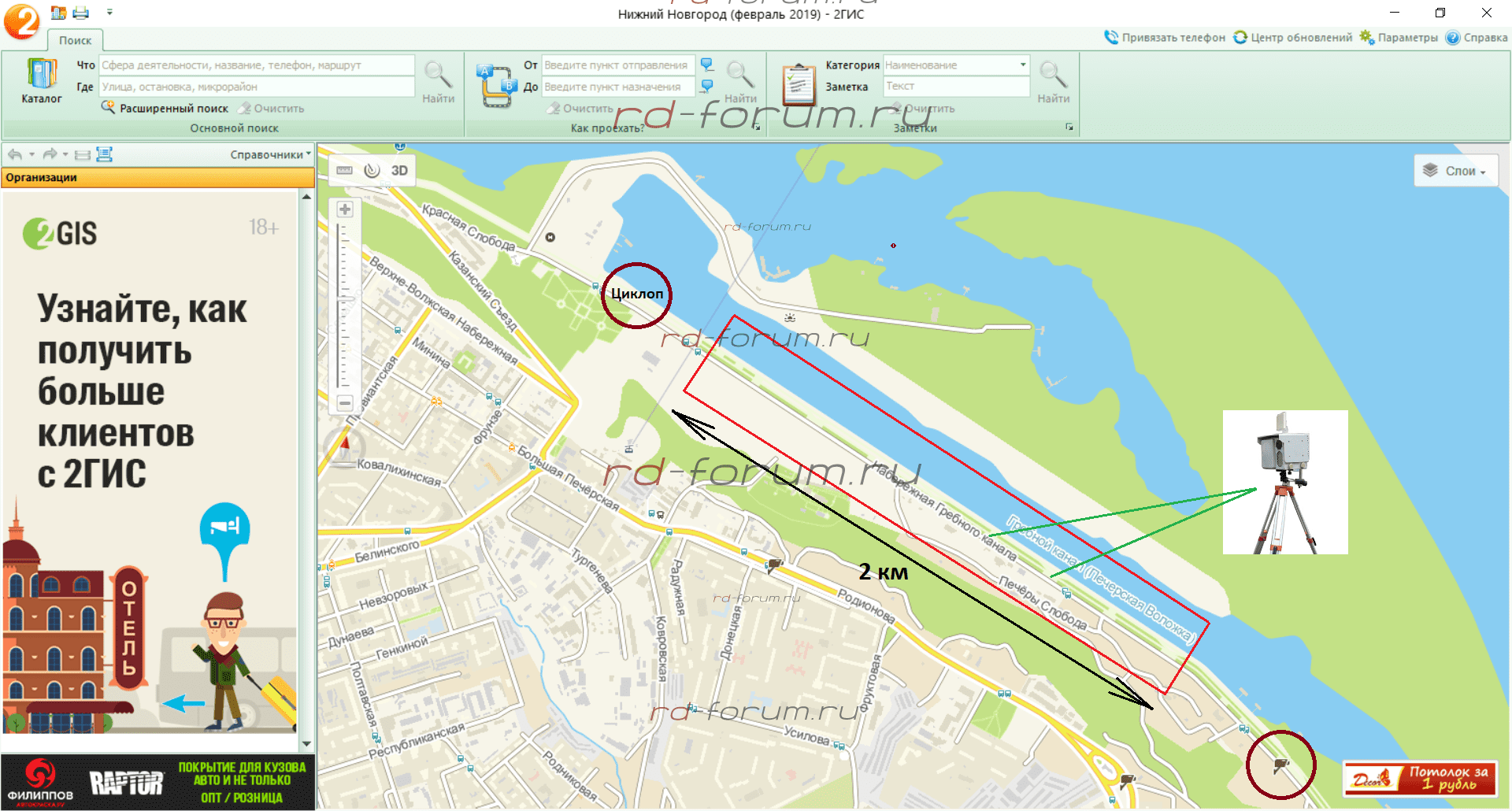Open Центр обновлений
1512x811 pixels.
pos(1292,37)
